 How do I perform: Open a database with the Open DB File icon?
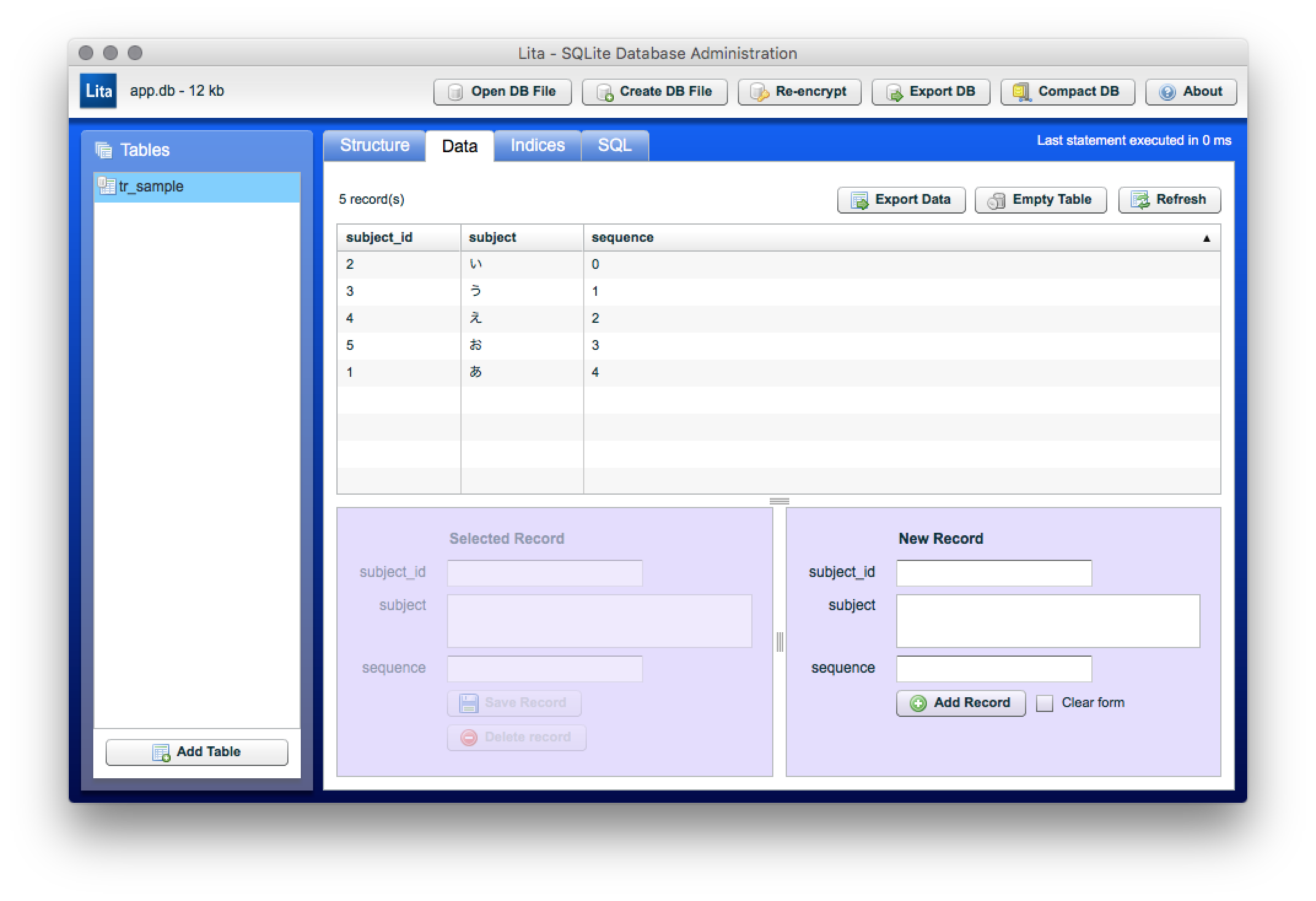(454, 91)
